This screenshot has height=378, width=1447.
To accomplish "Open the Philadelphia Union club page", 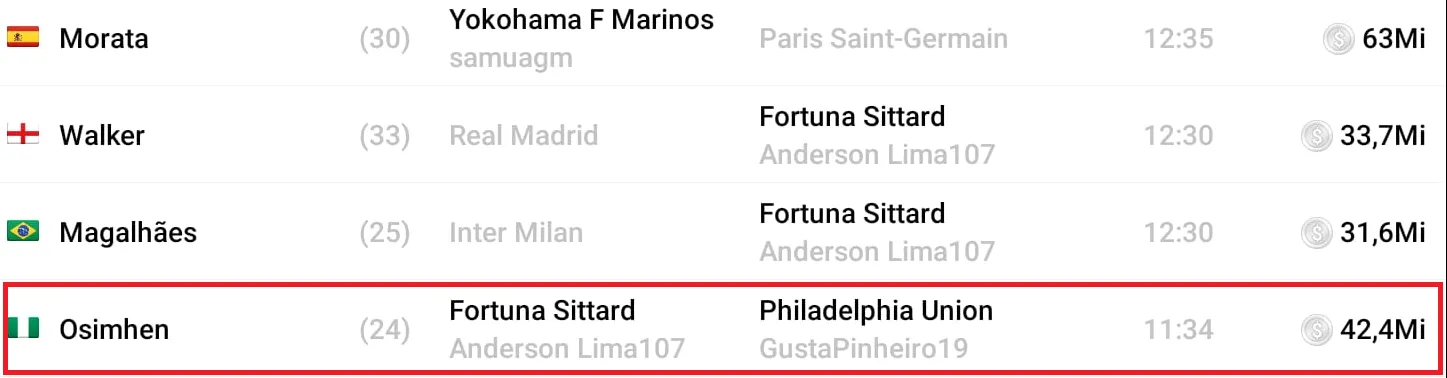I will click(x=876, y=311).
